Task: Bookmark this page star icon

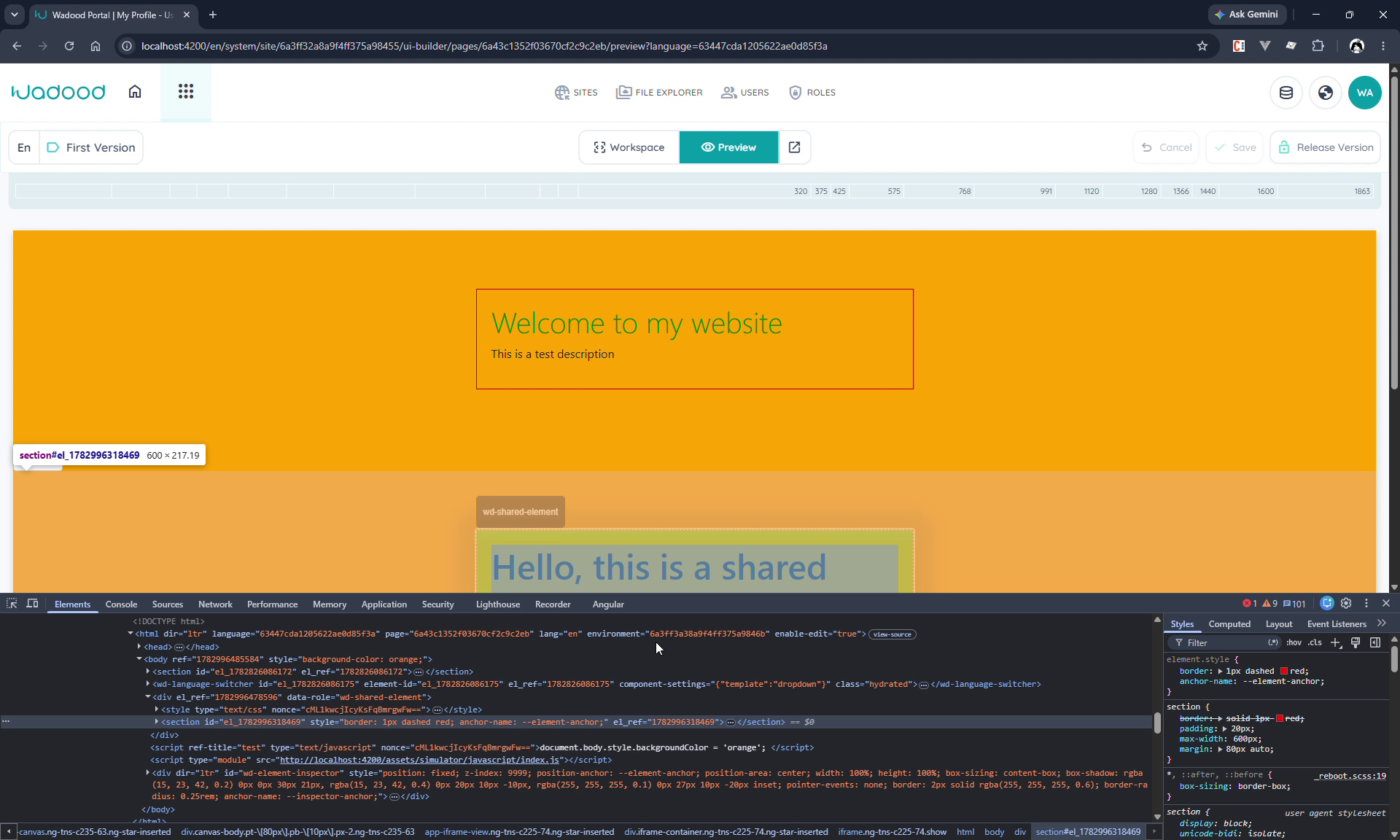Action: [1202, 46]
